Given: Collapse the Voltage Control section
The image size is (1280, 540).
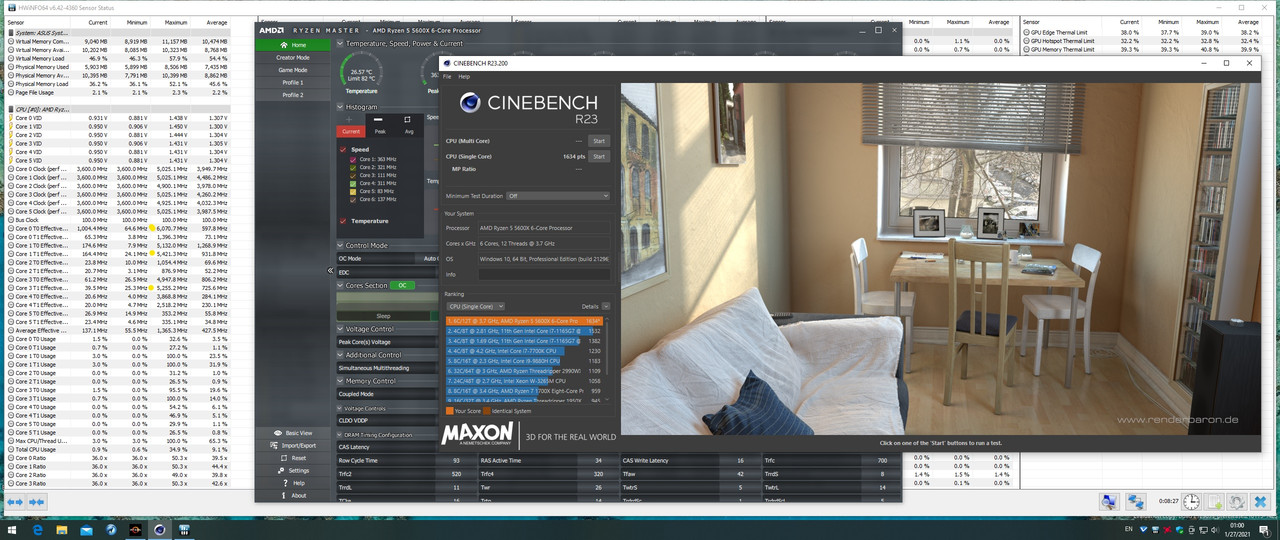Looking at the screenshot, I should point(340,329).
